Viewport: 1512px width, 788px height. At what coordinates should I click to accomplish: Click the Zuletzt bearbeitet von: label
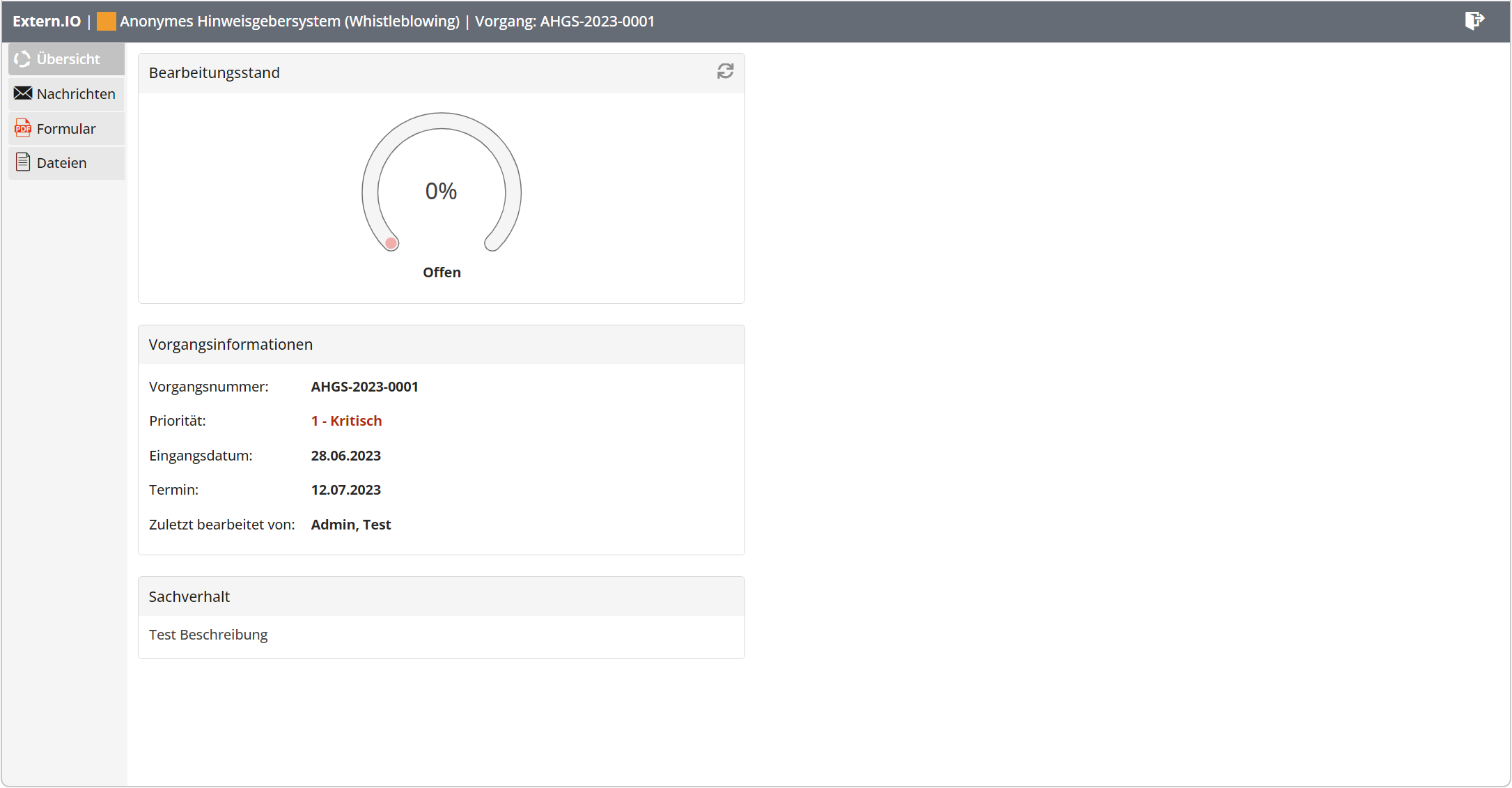[222, 525]
